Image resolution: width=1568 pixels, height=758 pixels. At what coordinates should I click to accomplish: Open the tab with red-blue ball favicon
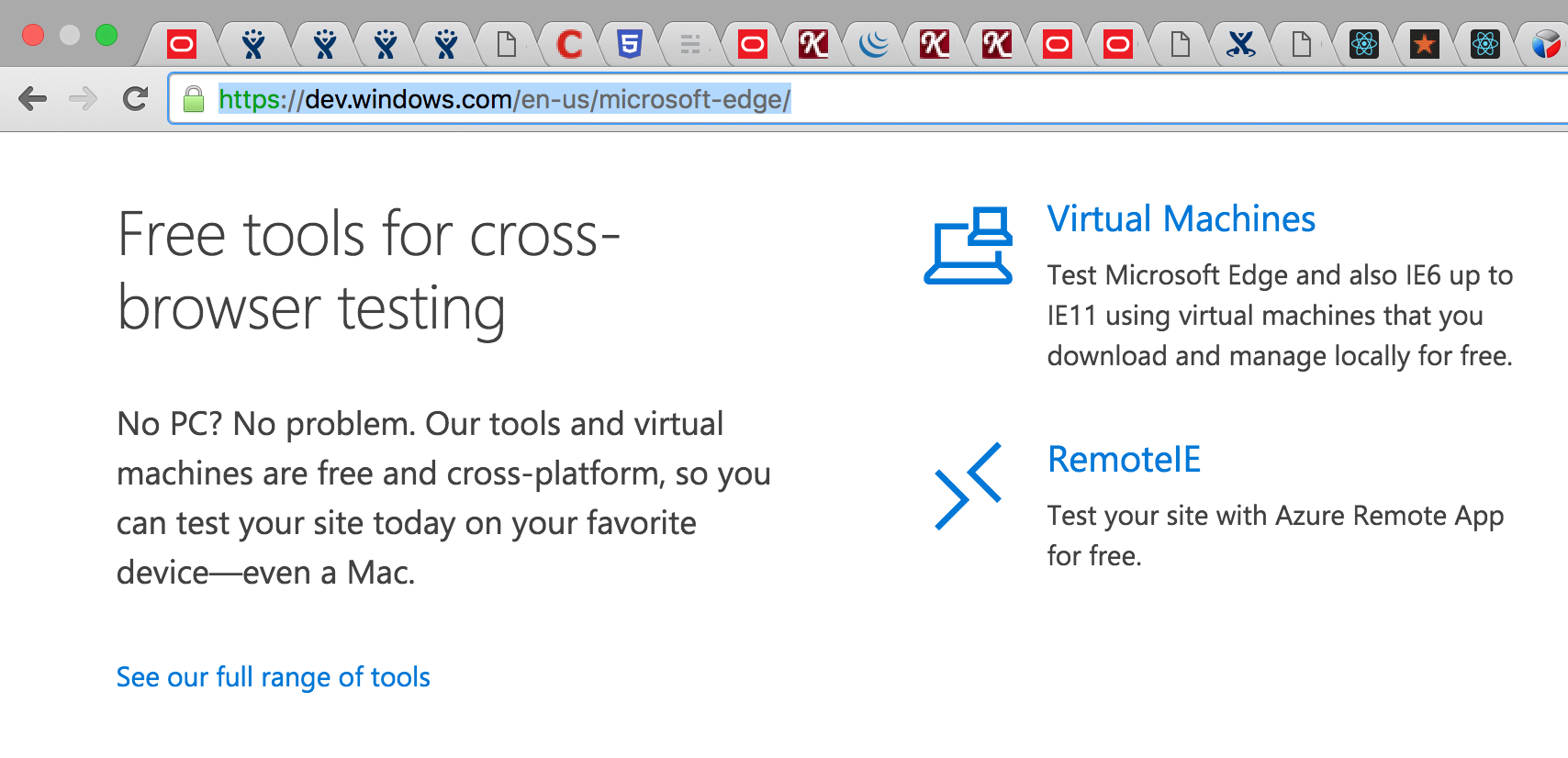1546,43
